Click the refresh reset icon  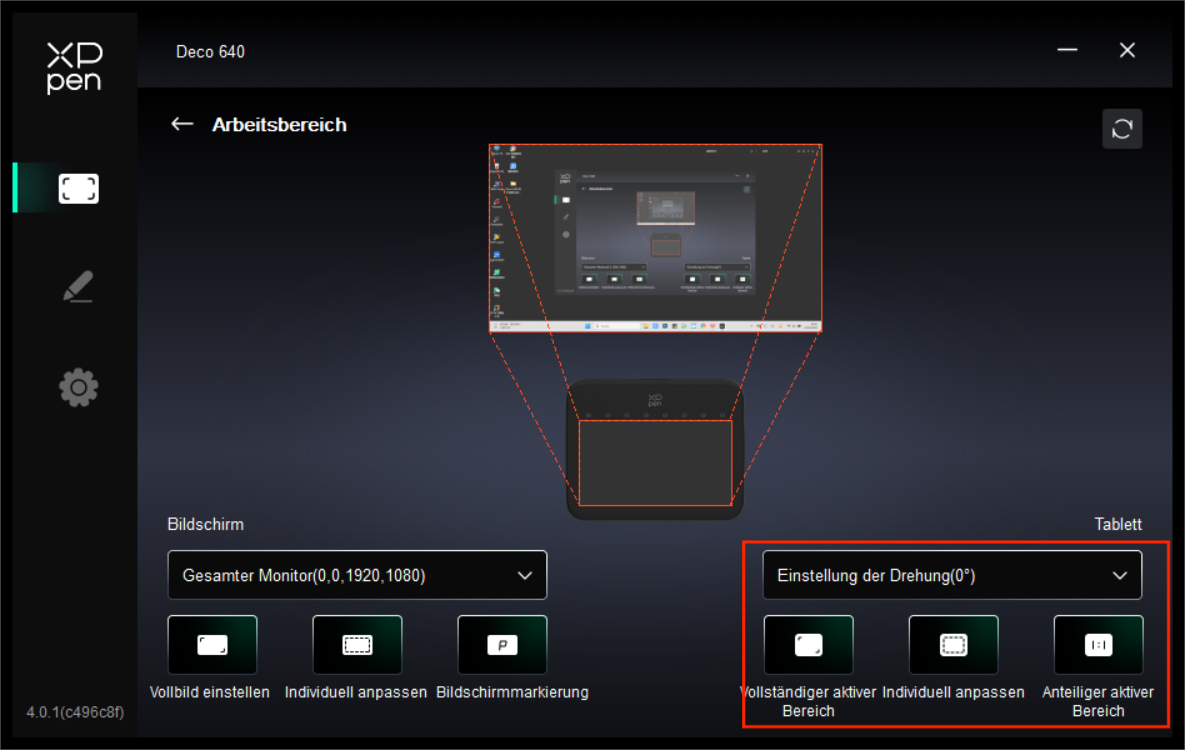[1122, 129]
